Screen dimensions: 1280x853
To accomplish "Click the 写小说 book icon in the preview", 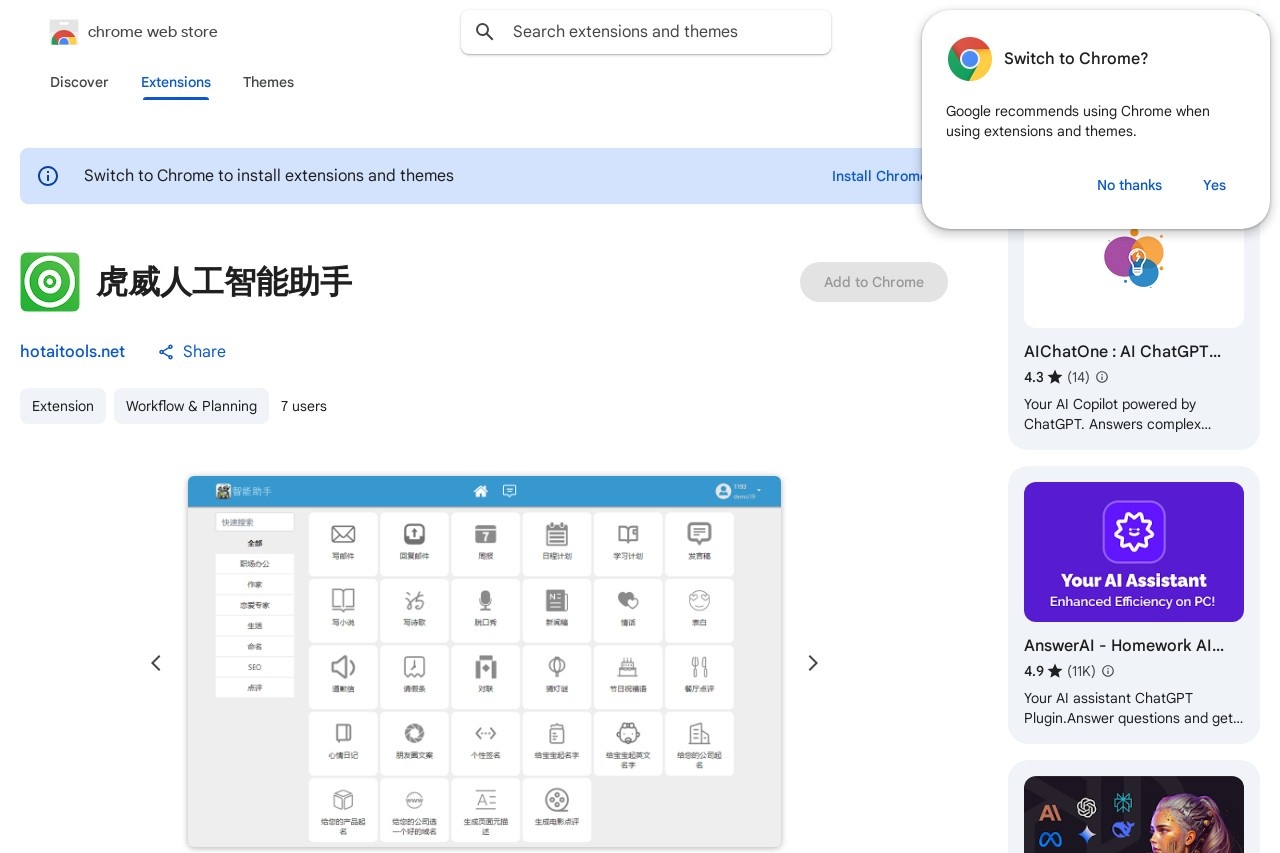I will pyautogui.click(x=343, y=600).
